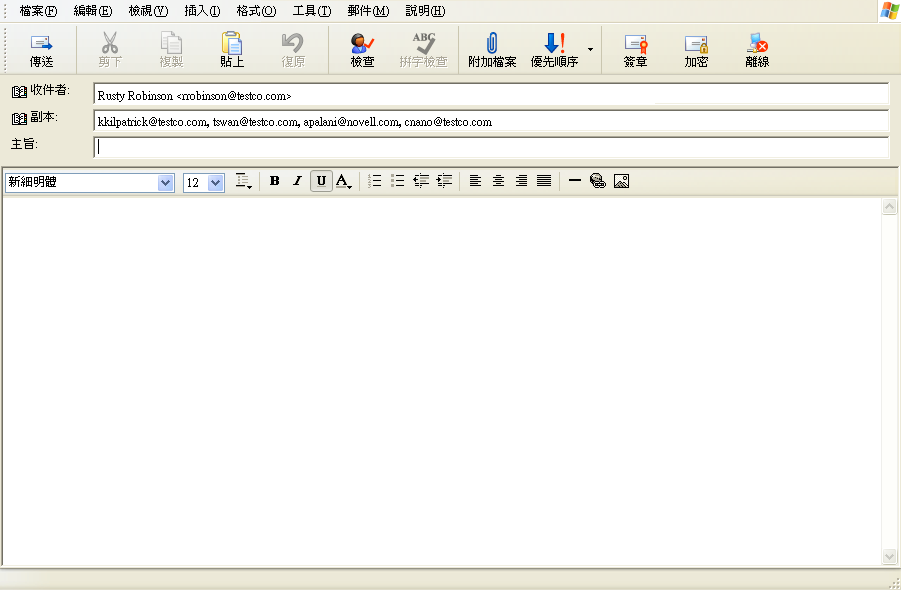Increase paragraph indent
The image size is (901, 590).
(x=444, y=181)
